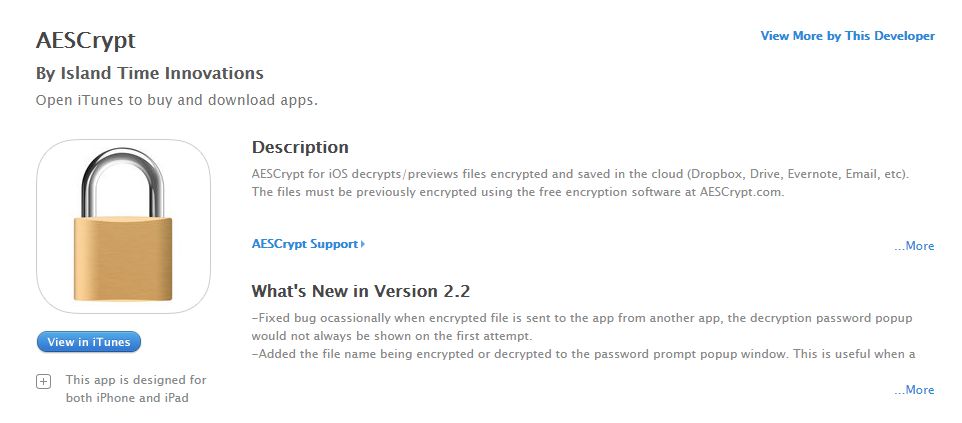This screenshot has width=962, height=423.
Task: Expand the plus icon beside device compatibility
Action: pyautogui.click(x=43, y=382)
